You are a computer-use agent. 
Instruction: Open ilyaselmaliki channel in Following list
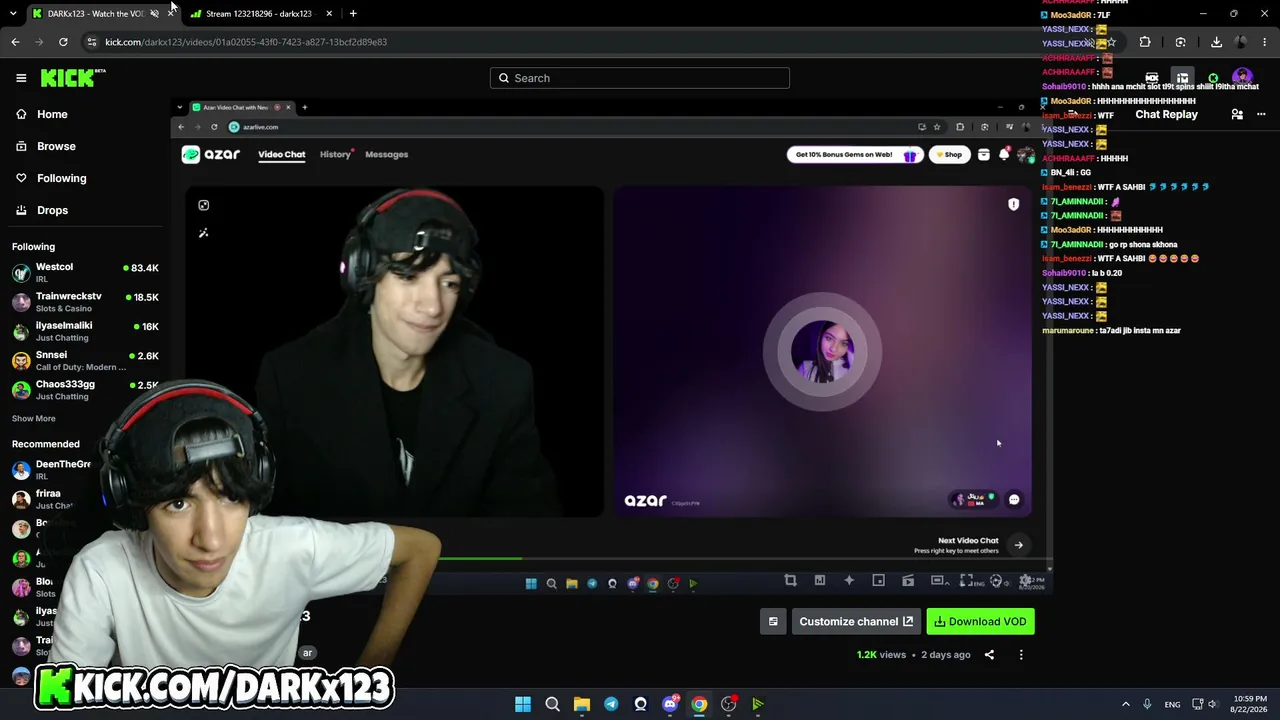pyautogui.click(x=85, y=331)
